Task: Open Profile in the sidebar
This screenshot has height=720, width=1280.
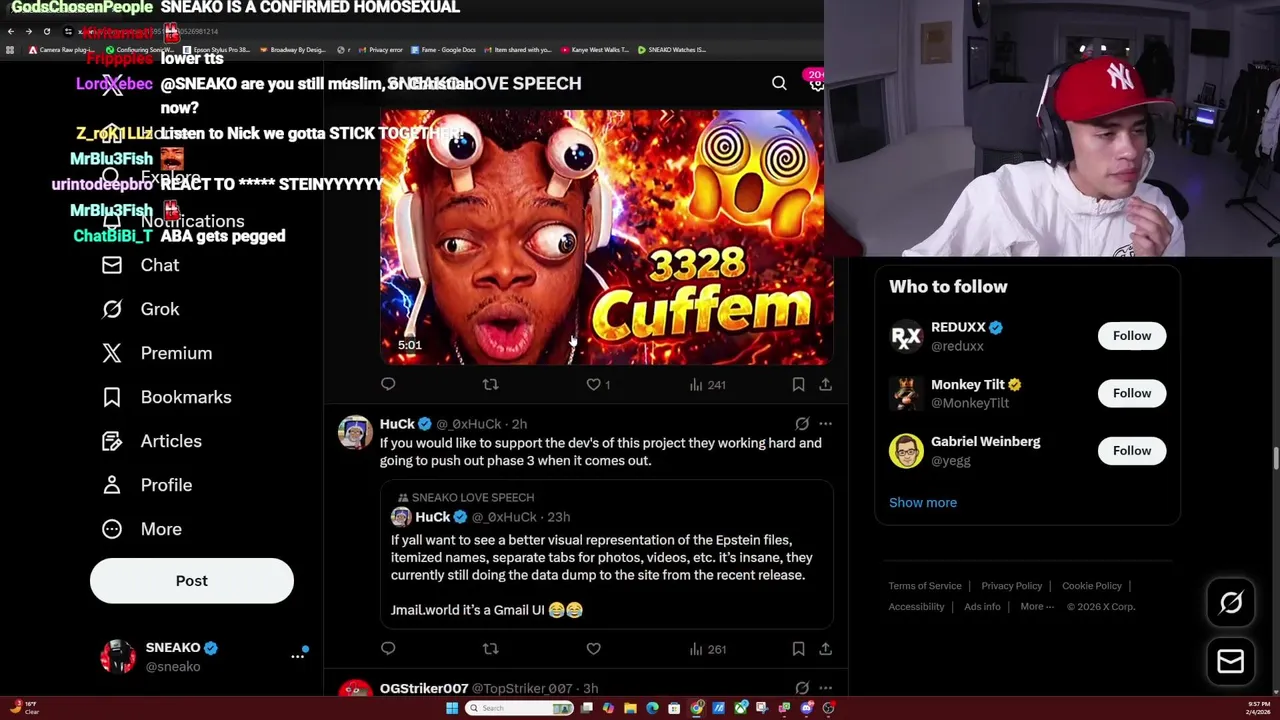Action: coord(146,485)
